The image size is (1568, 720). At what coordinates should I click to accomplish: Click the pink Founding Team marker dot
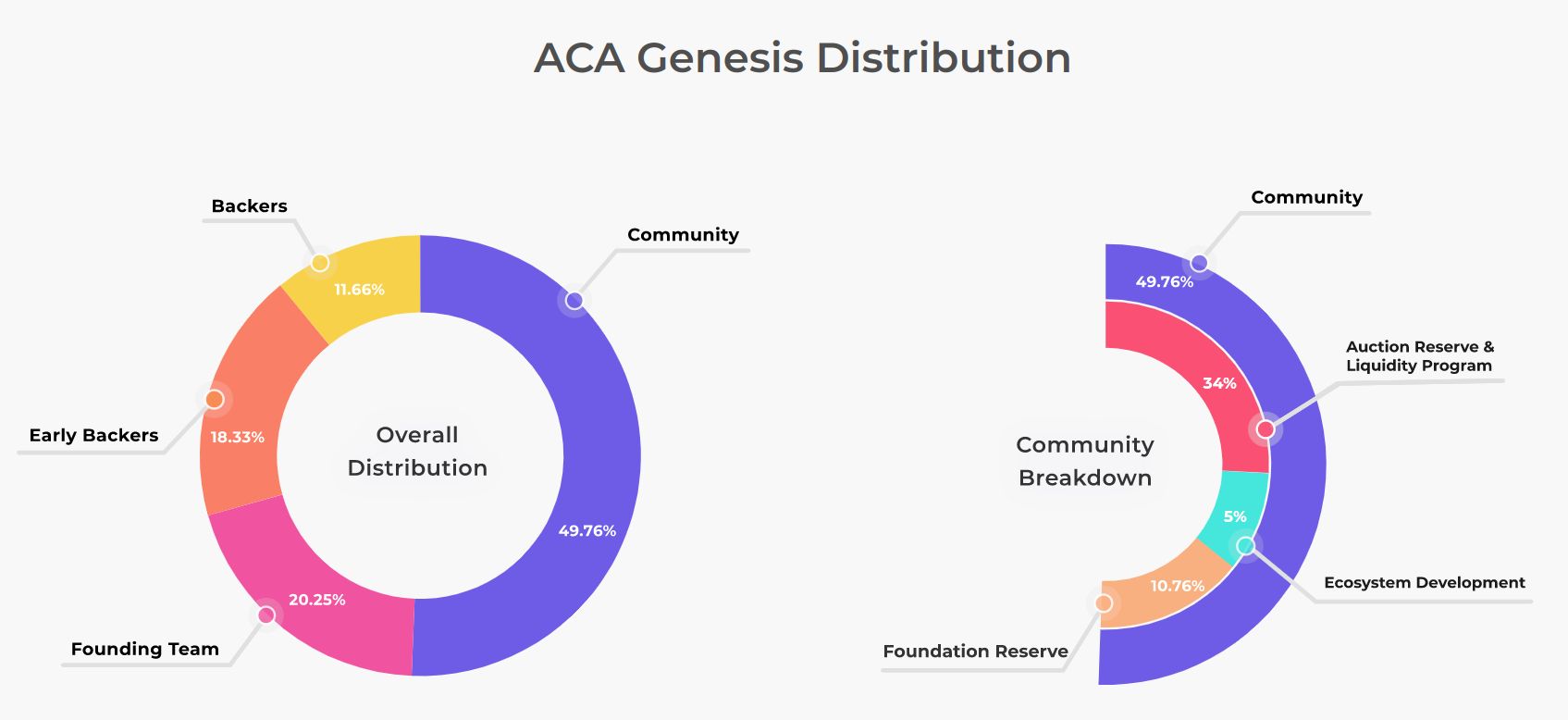pyautogui.click(x=266, y=614)
